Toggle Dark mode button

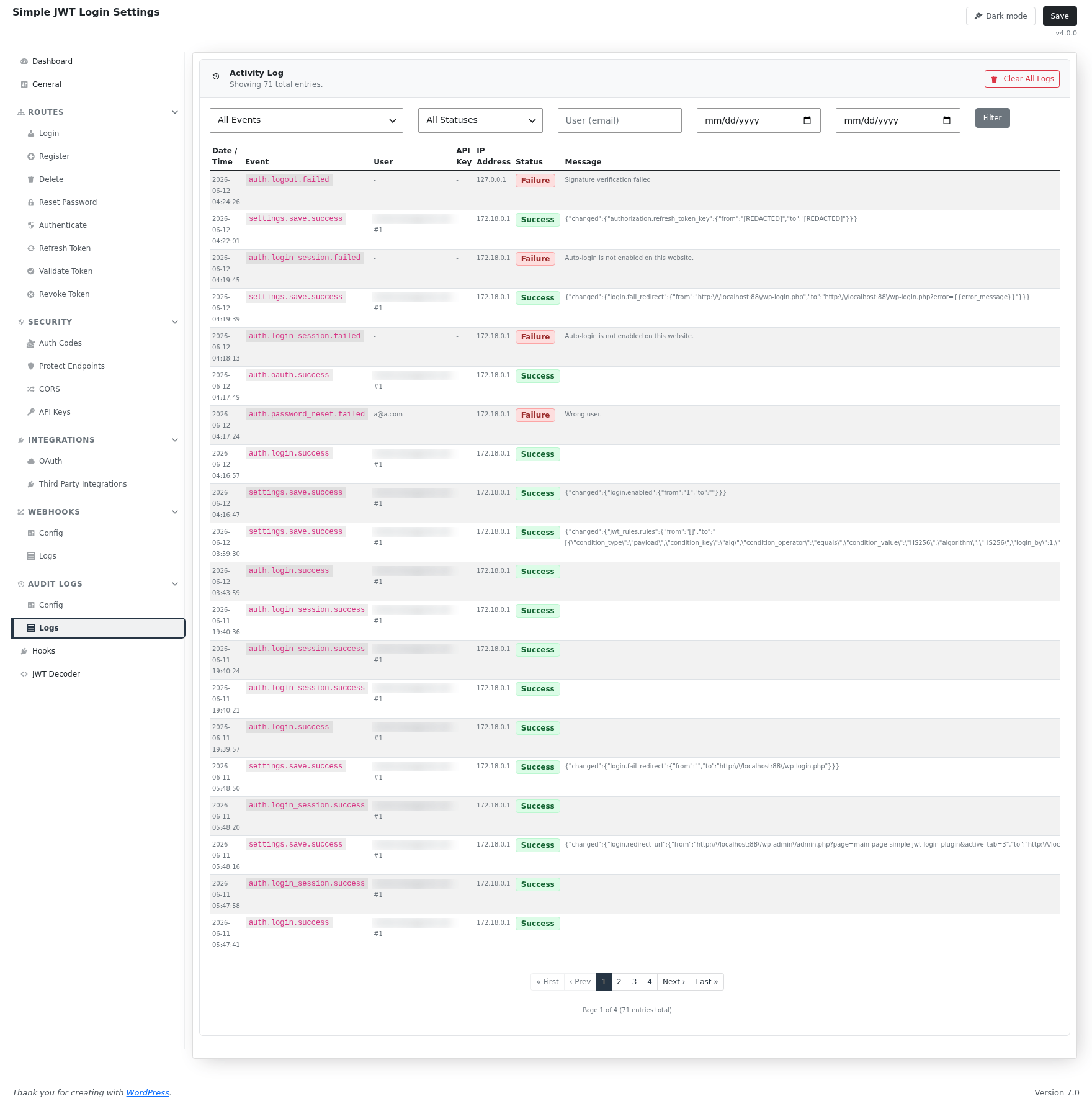(x=1000, y=16)
